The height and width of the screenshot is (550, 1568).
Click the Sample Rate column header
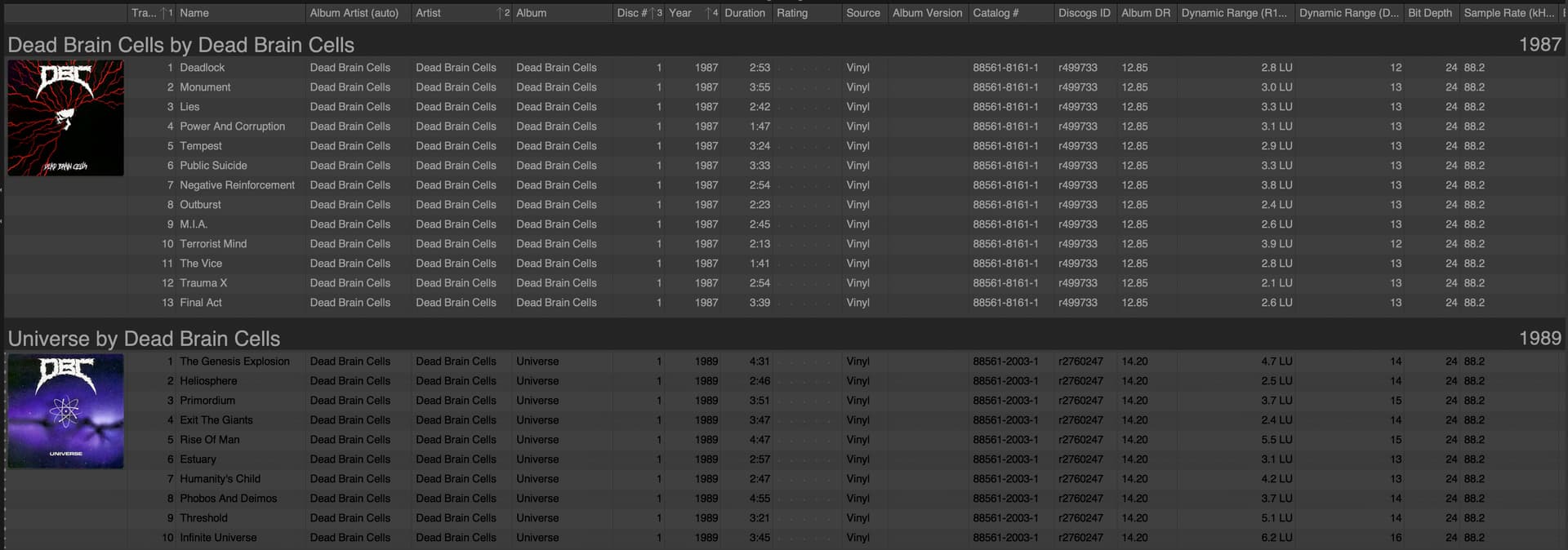(1508, 13)
